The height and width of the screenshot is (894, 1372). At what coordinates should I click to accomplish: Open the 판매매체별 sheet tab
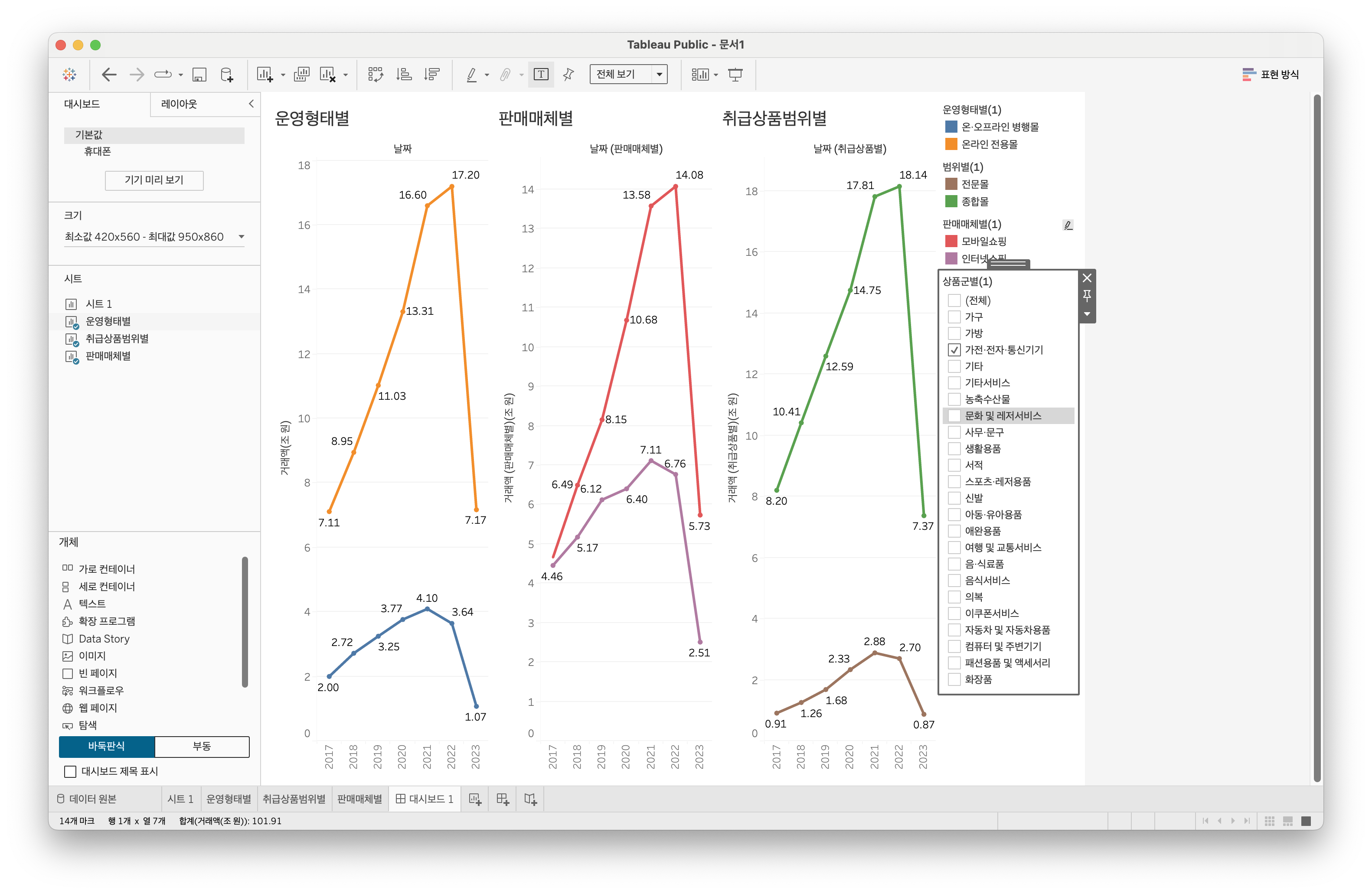(x=359, y=799)
